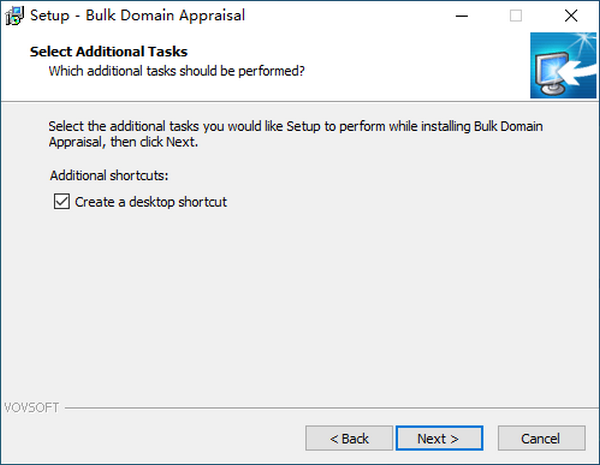The width and height of the screenshot is (600, 465).
Task: Click blank white header area left of wizard image
Action: tap(420, 64)
